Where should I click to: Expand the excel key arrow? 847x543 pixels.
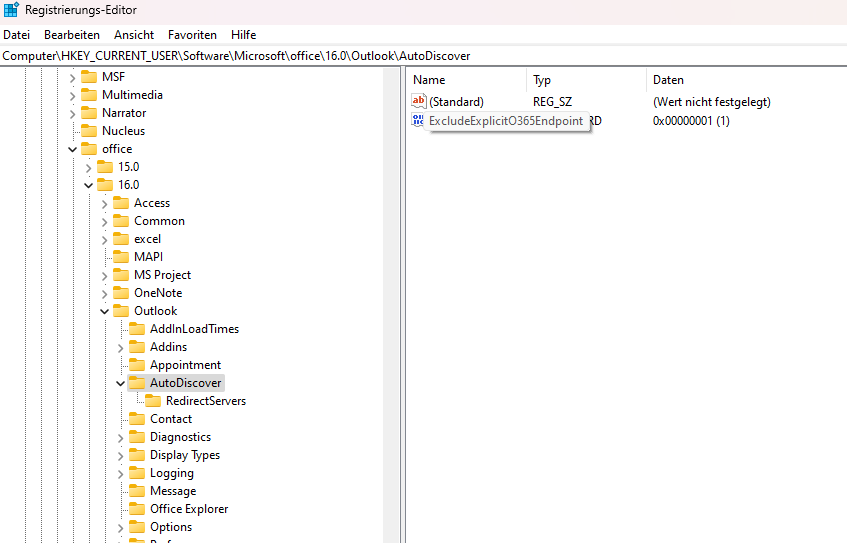pos(104,239)
